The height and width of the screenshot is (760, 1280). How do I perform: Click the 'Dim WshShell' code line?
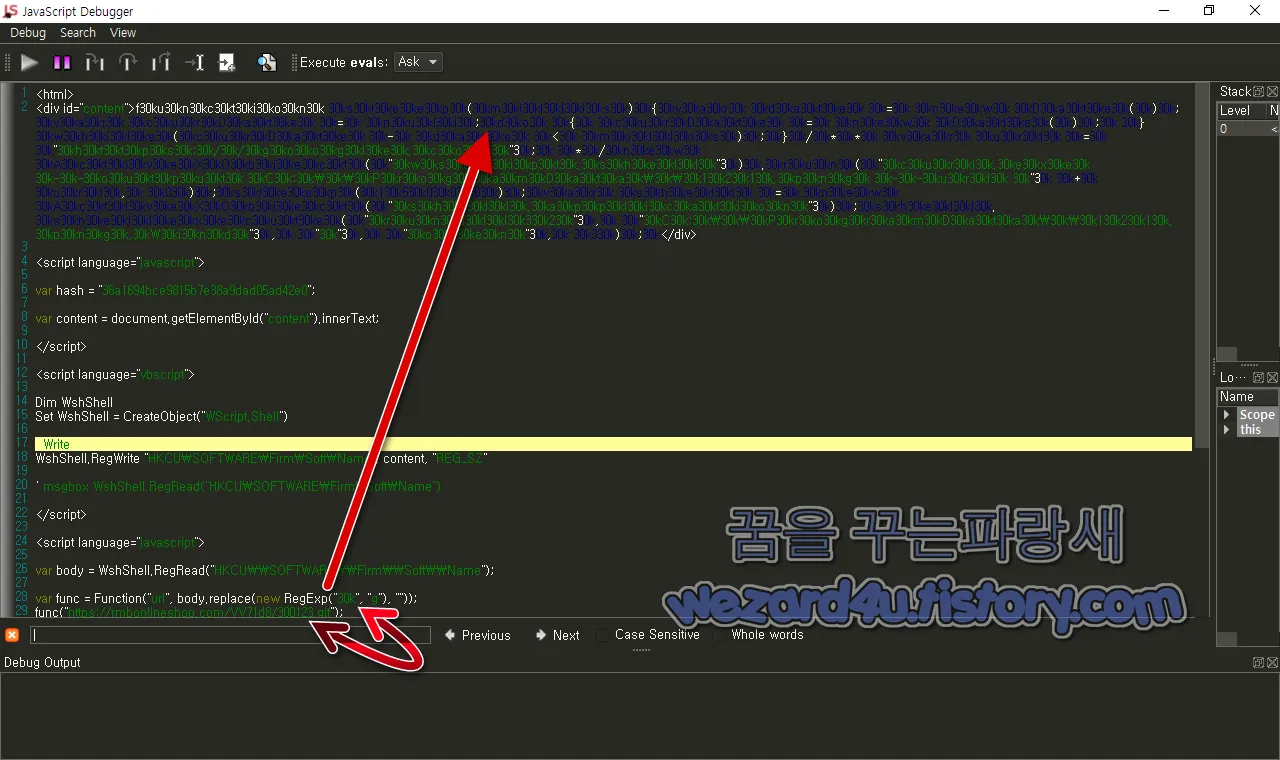(x=74, y=402)
